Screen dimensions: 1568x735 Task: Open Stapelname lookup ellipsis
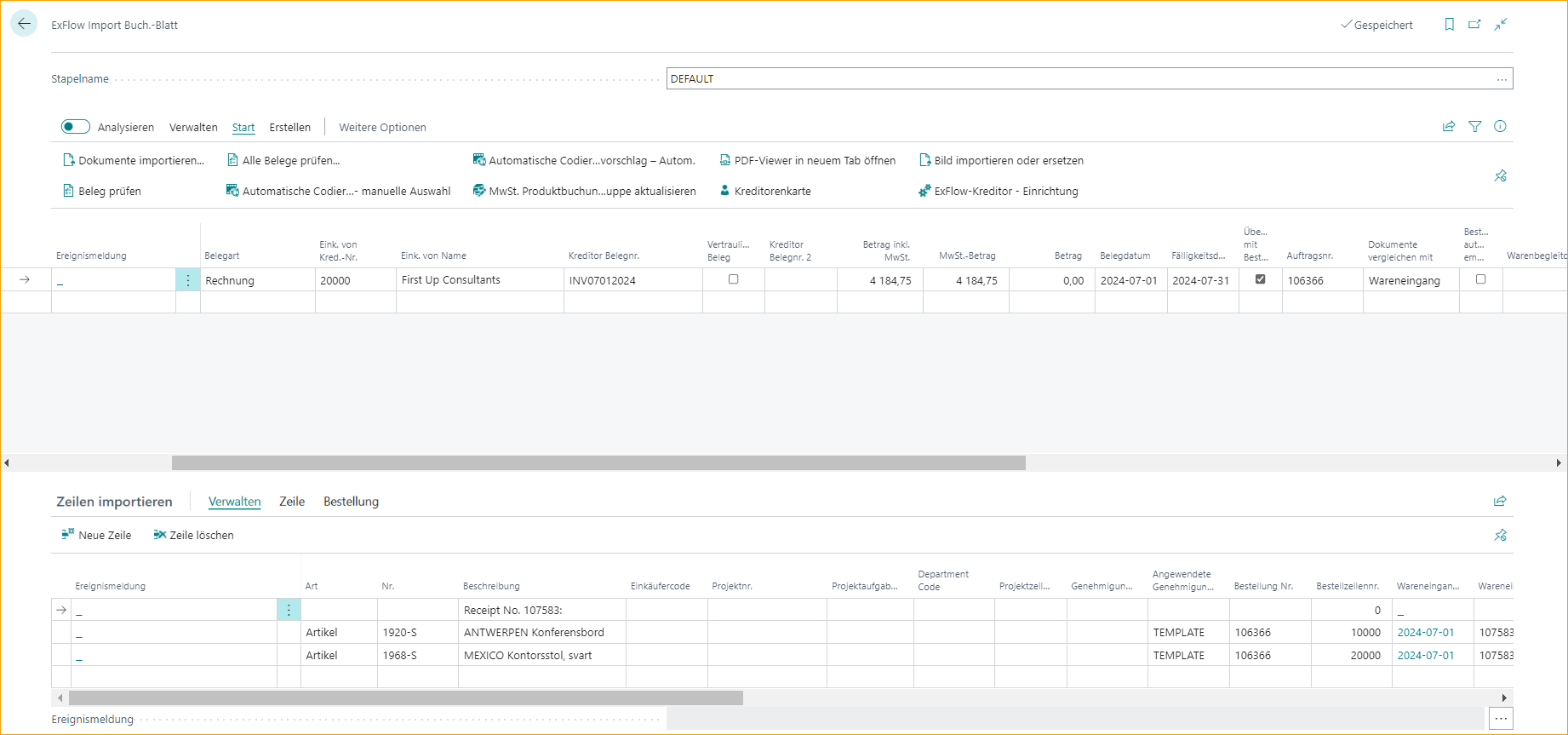click(1502, 79)
